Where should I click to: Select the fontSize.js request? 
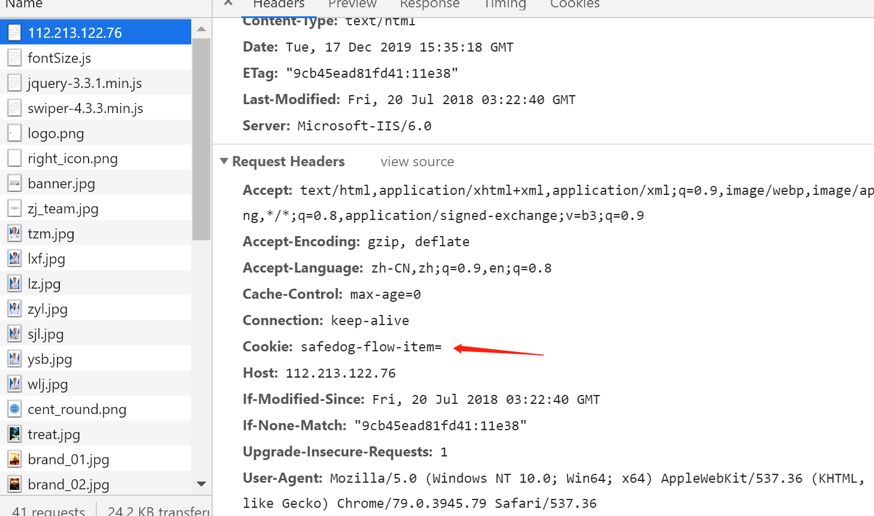pyautogui.click(x=95, y=57)
